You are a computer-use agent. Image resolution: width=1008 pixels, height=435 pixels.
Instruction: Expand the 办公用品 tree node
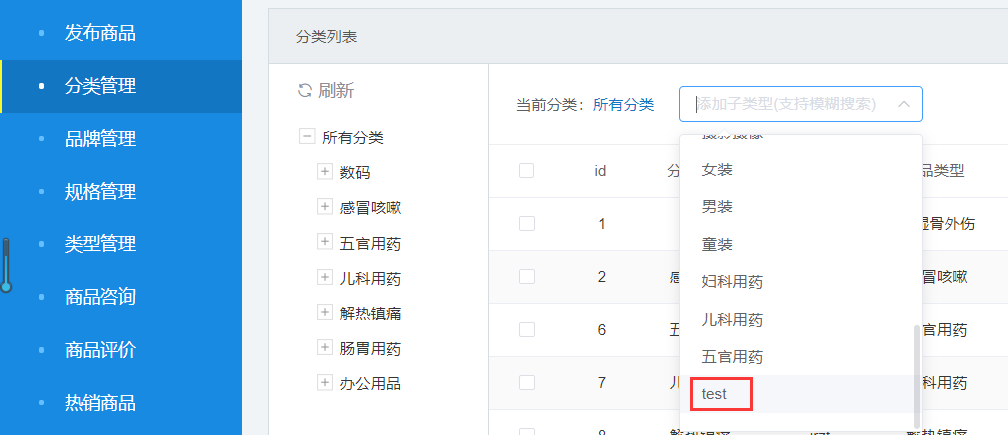(324, 382)
